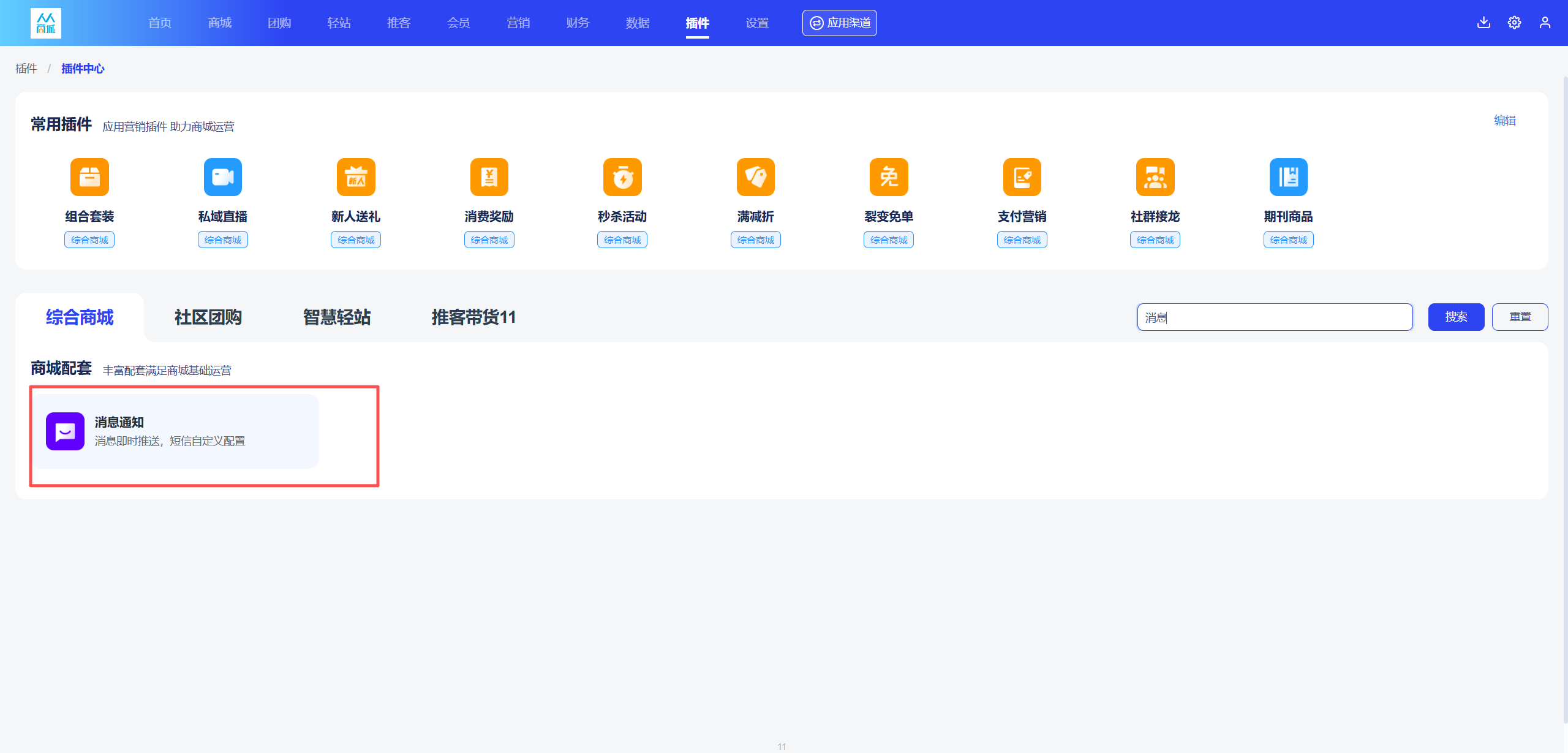Viewport: 1568px width, 753px height.
Task: Open the user profile icon
Action: coord(1545,23)
